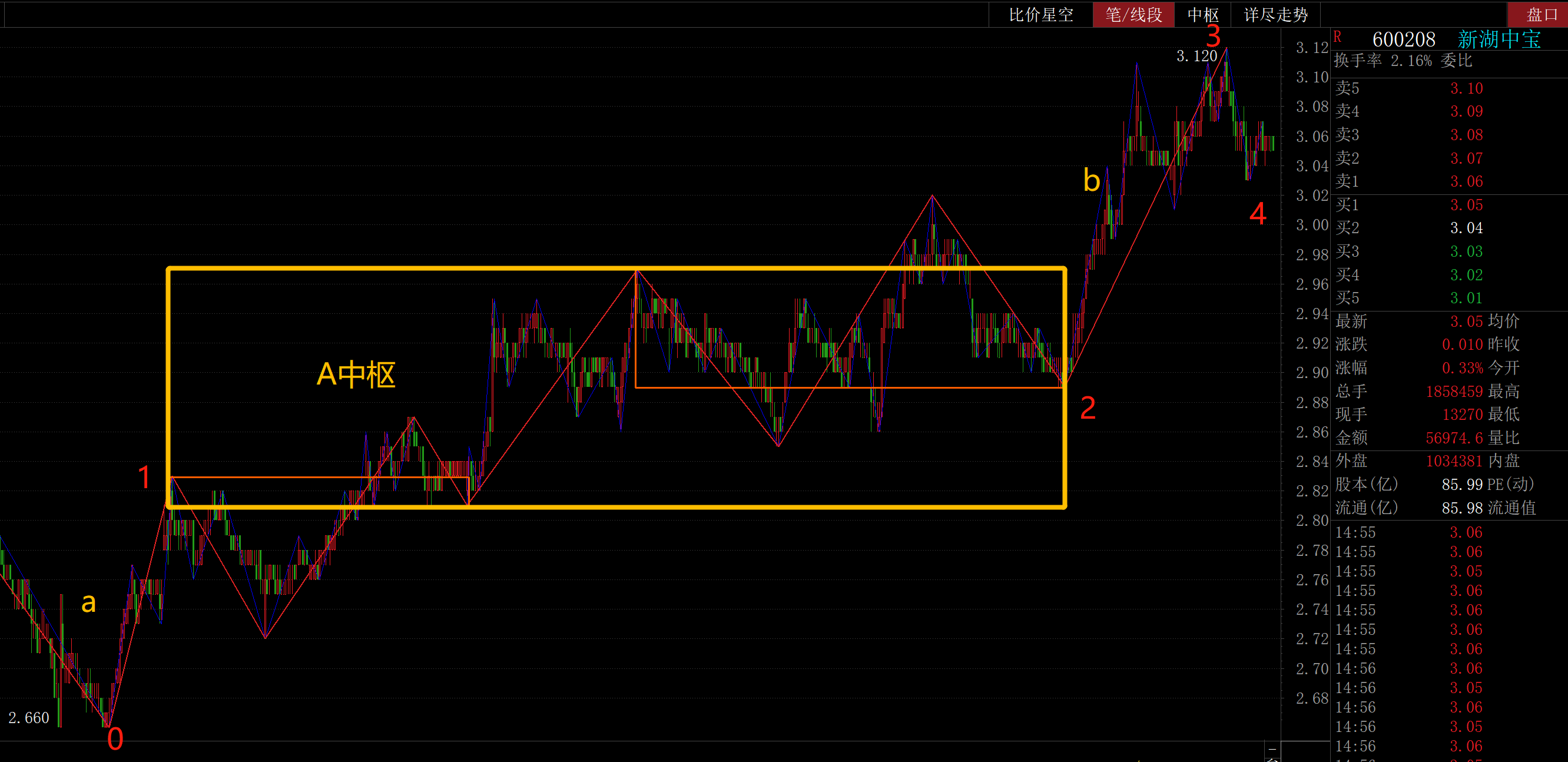Click the 股本(亿) value 85.99
Screen dimensions: 1568x762
tap(1462, 485)
